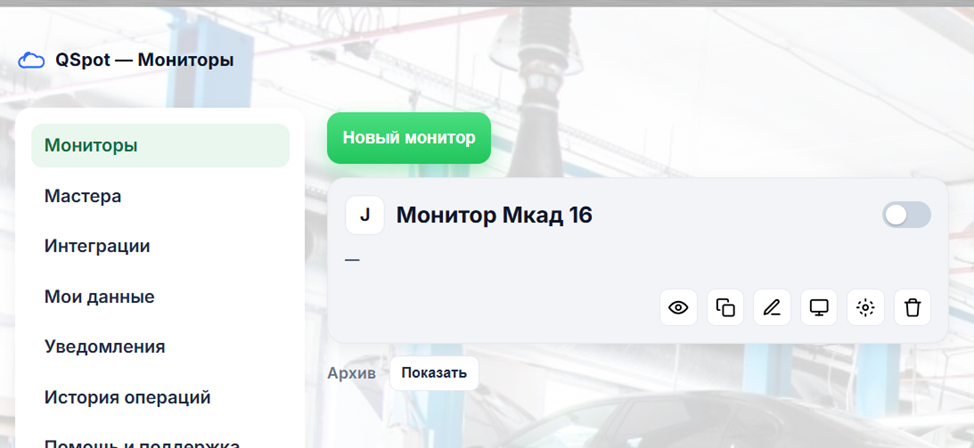Click the Показать archive button
Screen dimensions: 974x448
434,373
